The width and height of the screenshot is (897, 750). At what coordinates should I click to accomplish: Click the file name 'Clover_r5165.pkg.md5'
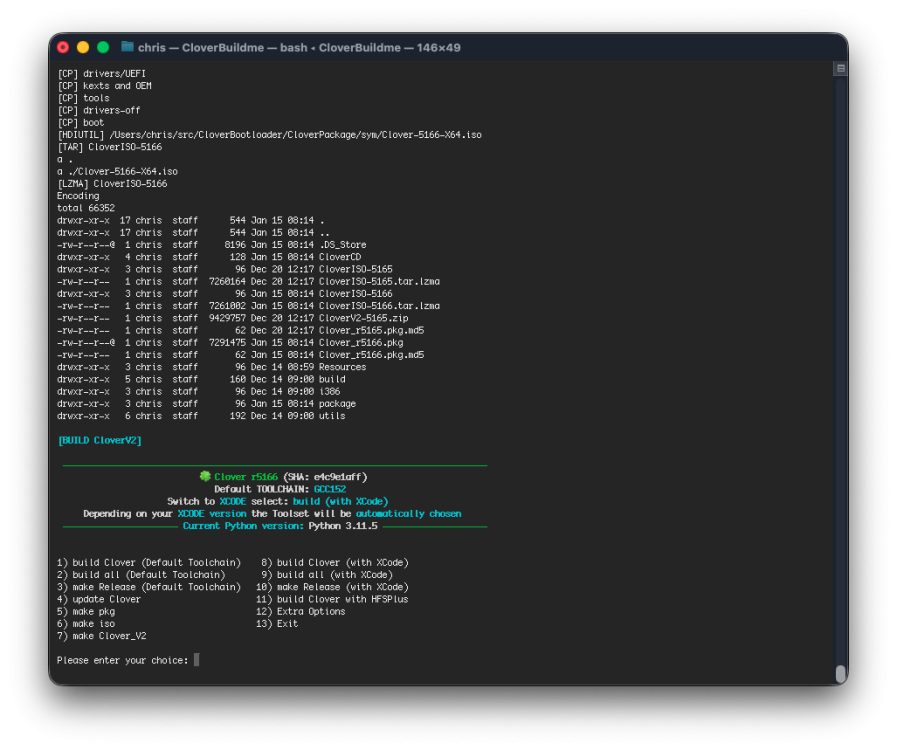click(x=371, y=330)
